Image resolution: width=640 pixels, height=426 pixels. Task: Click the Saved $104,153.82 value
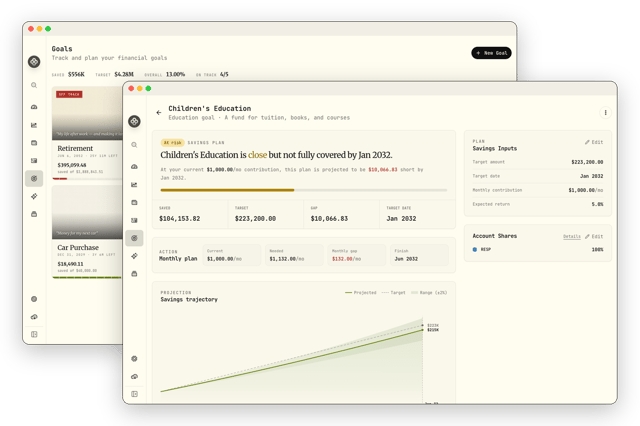[x=180, y=219]
